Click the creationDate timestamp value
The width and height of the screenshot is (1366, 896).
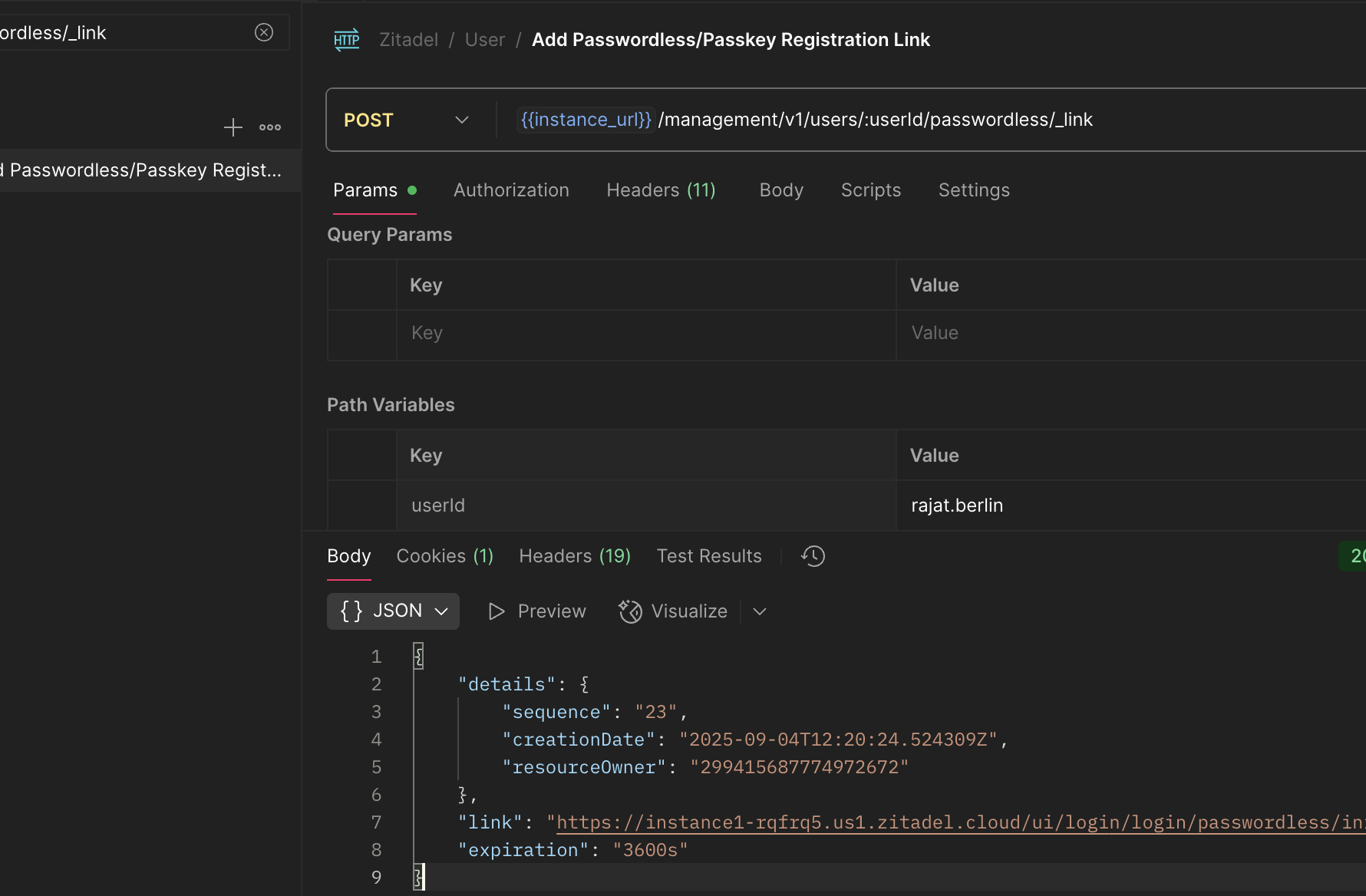[x=838, y=740]
